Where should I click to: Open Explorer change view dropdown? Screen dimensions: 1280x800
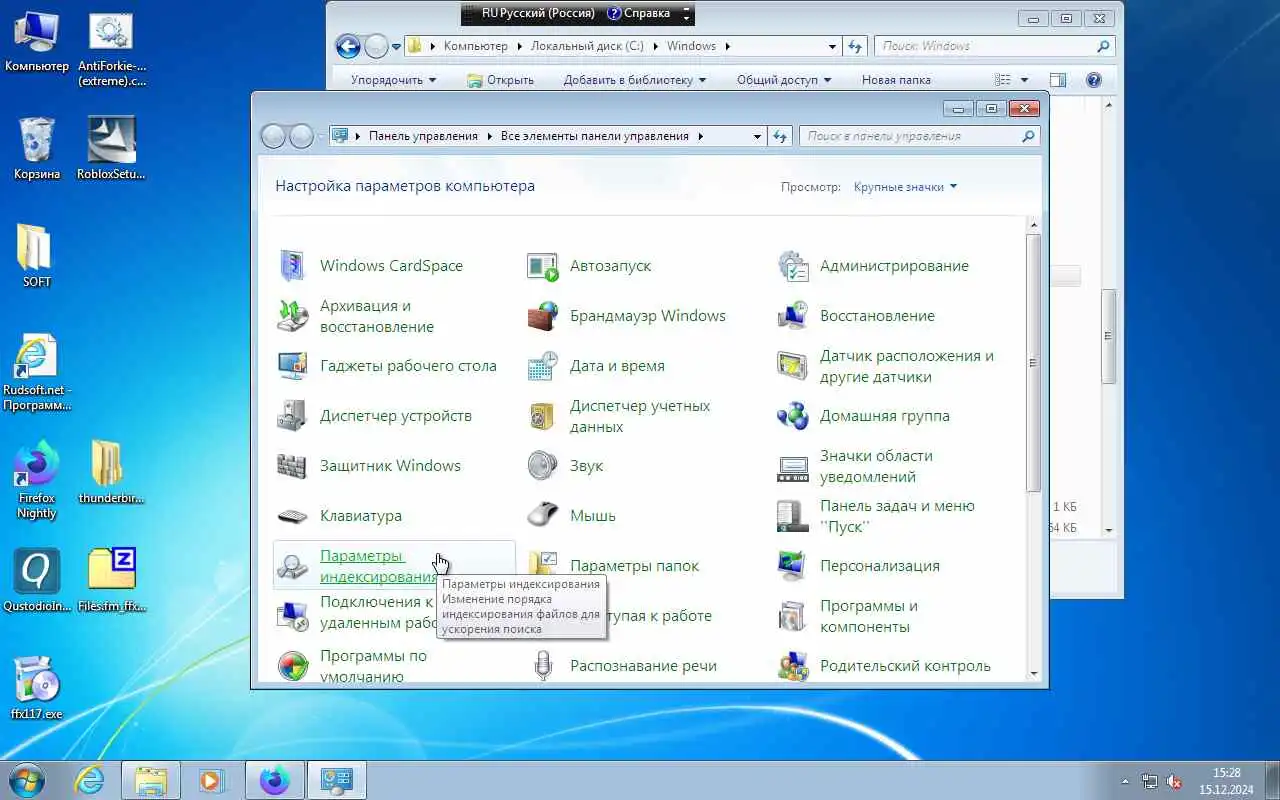coord(1025,80)
